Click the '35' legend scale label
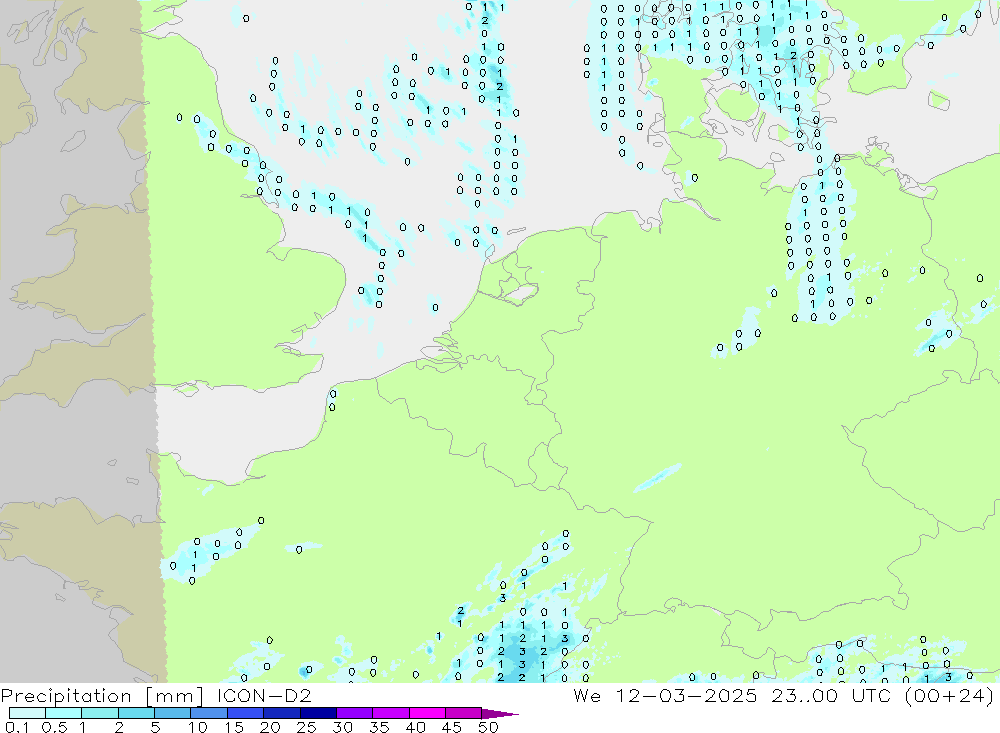 click(379, 727)
